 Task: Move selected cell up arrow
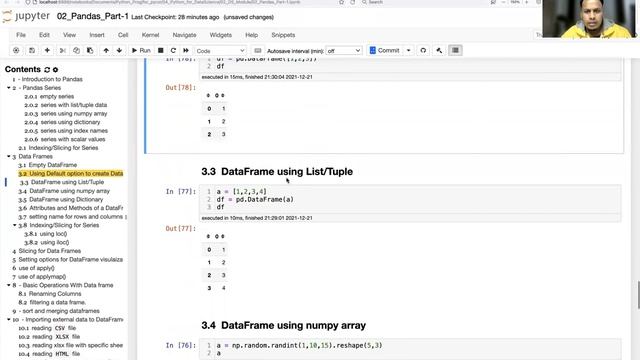pyautogui.click(x=106, y=51)
